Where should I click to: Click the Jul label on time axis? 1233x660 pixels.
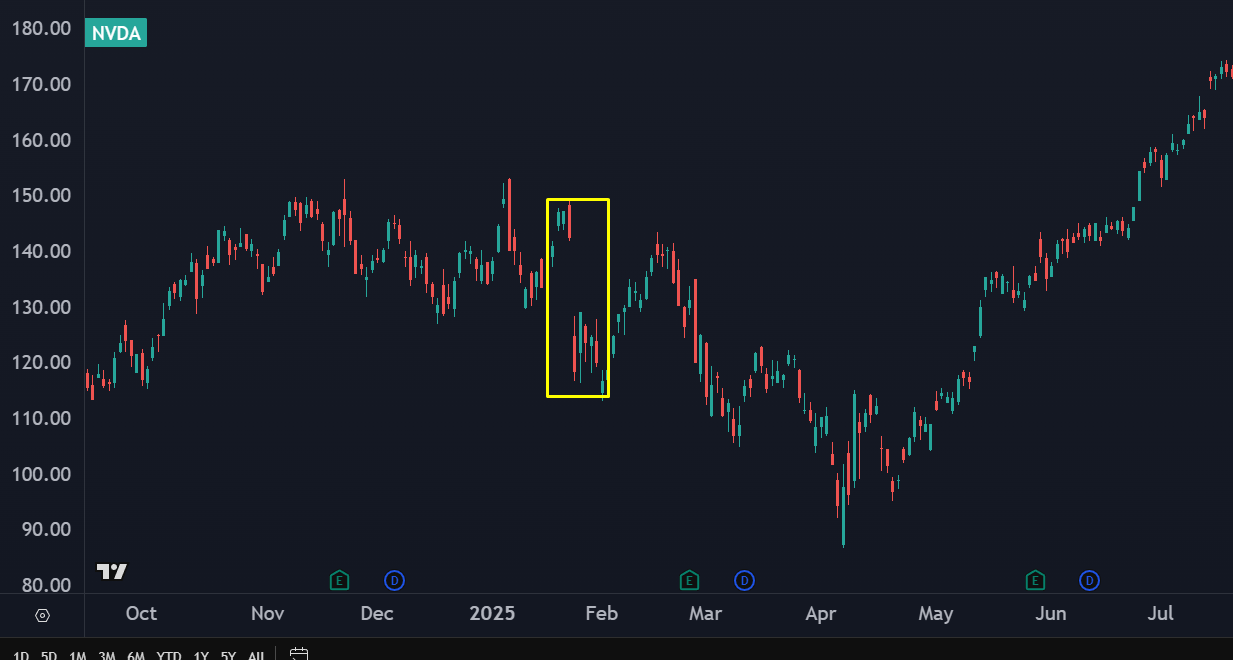tap(1160, 614)
